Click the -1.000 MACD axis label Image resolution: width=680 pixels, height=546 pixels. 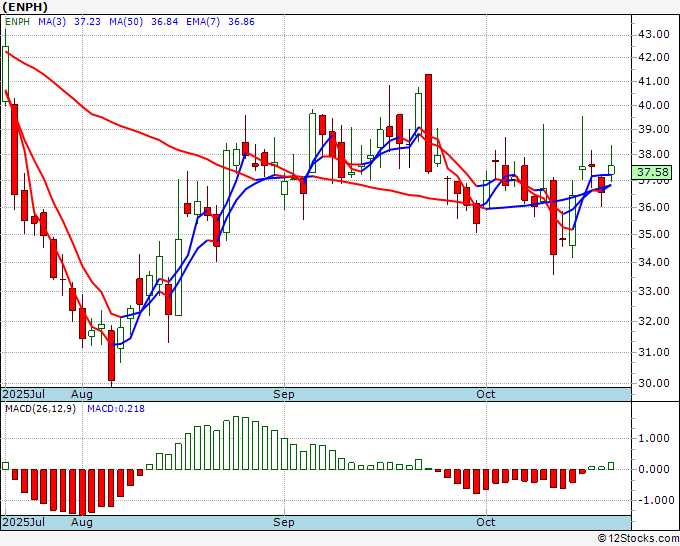(654, 500)
